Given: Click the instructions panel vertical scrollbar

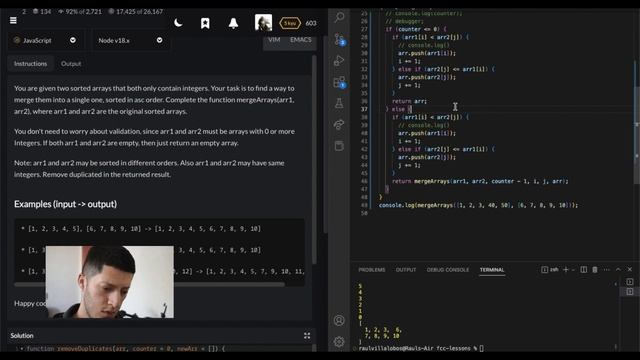Looking at the screenshot, I should (314, 159).
